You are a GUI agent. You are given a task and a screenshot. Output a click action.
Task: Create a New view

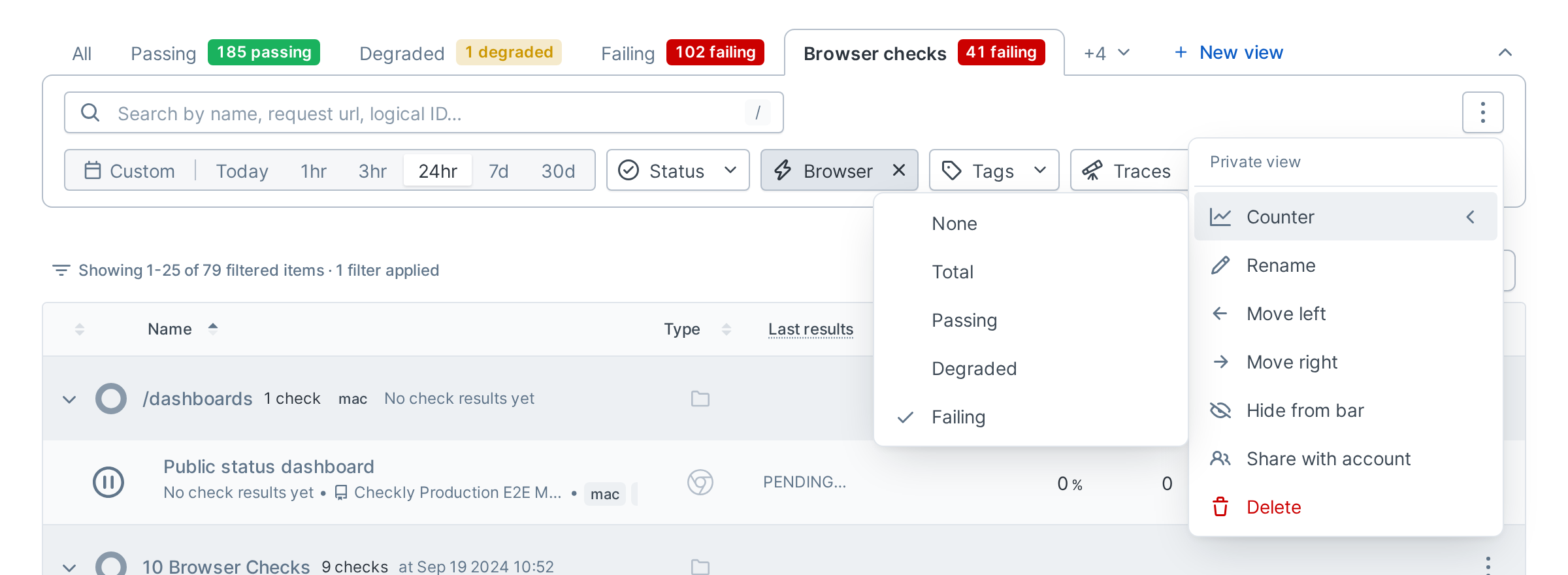(1228, 53)
